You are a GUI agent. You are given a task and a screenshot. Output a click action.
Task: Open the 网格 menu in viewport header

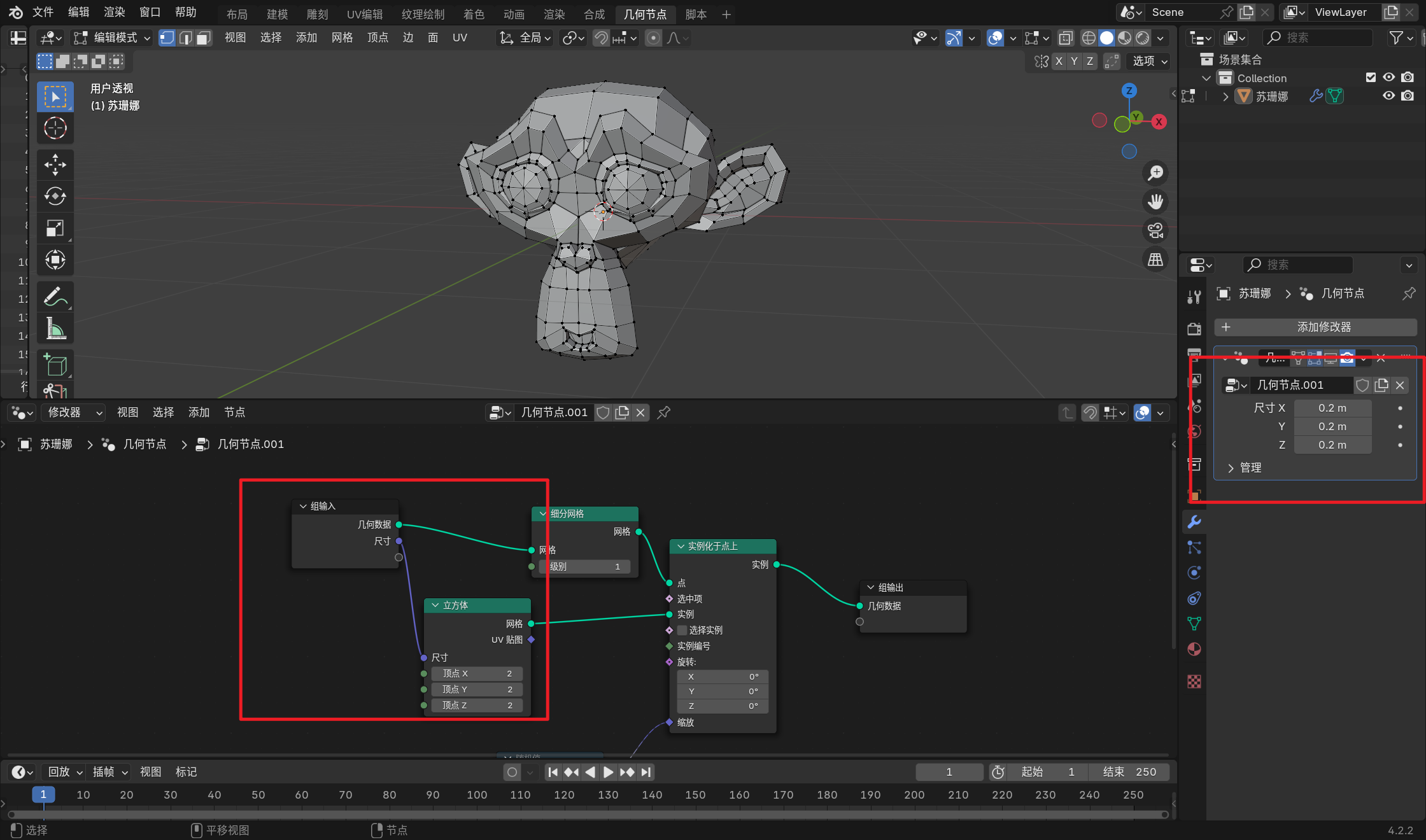[x=342, y=38]
